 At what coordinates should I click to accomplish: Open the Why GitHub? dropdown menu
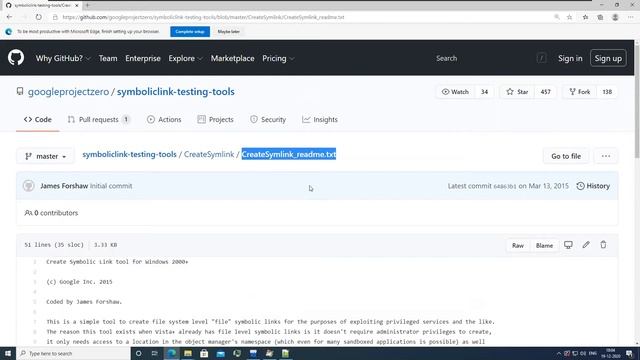coord(62,58)
